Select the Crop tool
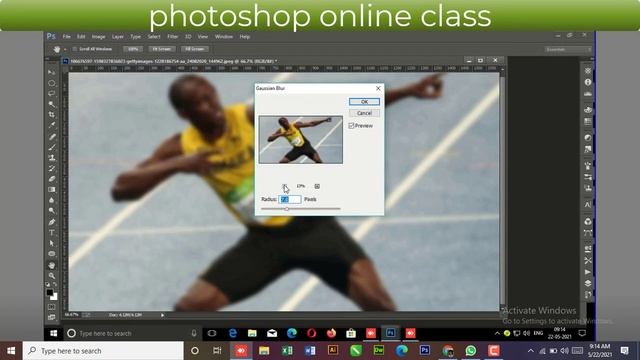640x360 pixels. (x=51, y=115)
